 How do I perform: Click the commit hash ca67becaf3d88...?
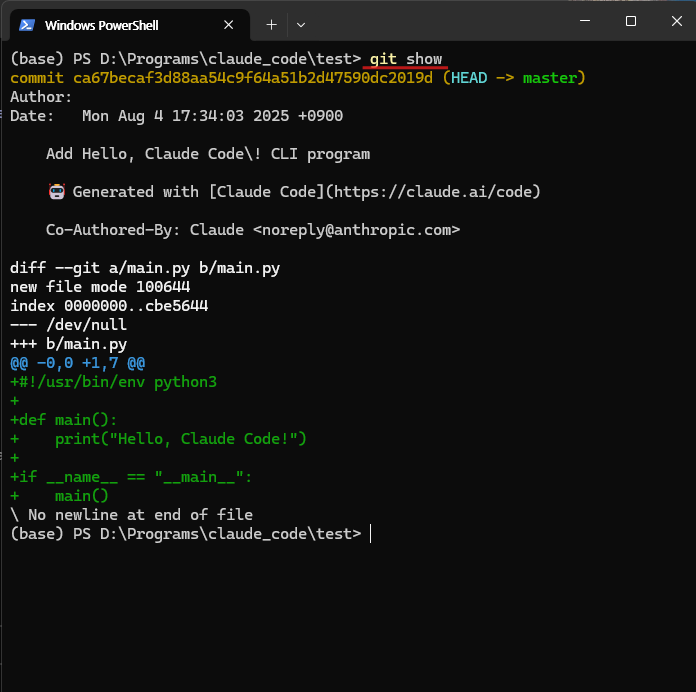253,78
